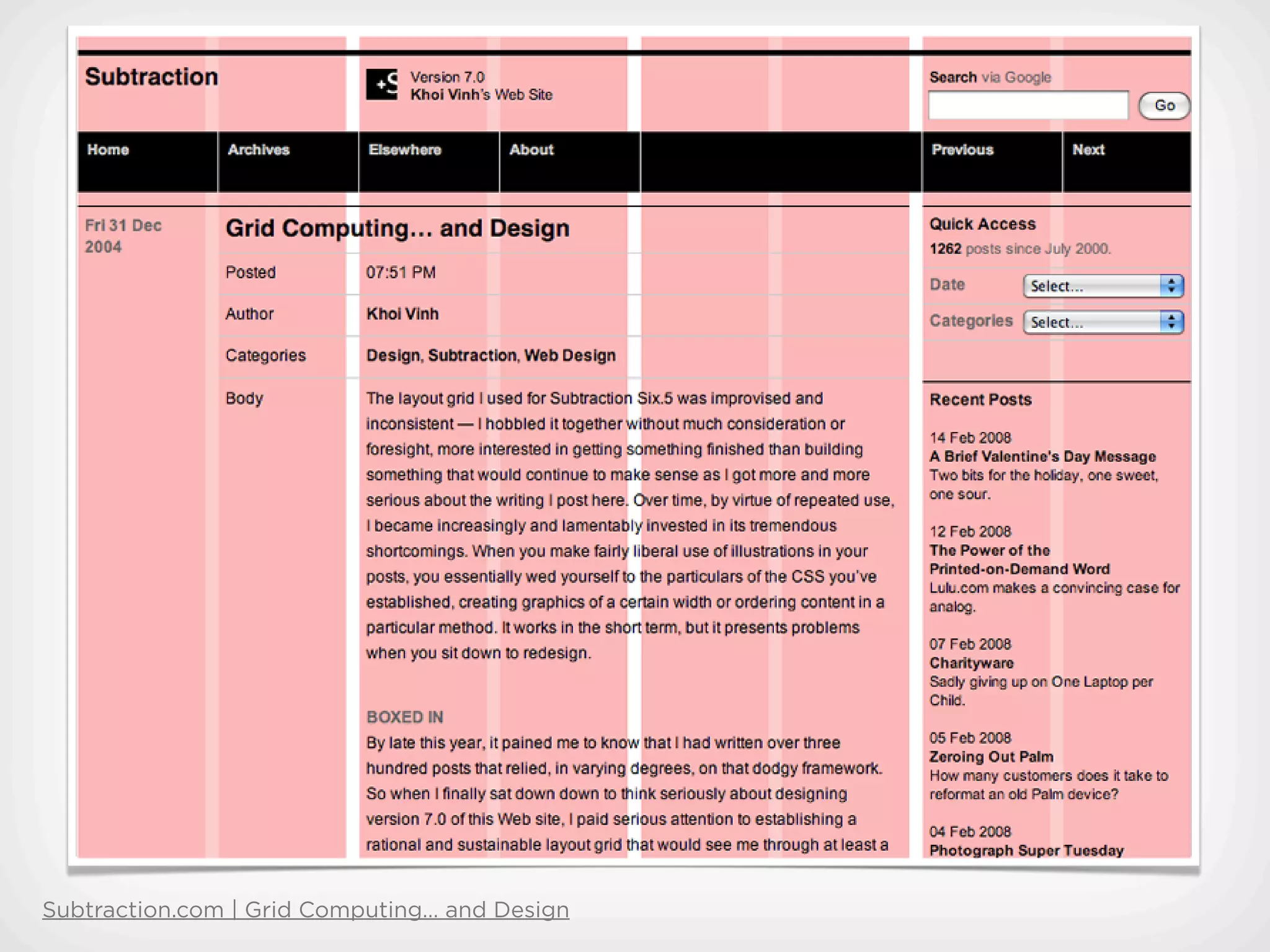
Task: Click the posted time 07:51 PM
Action: [401, 272]
